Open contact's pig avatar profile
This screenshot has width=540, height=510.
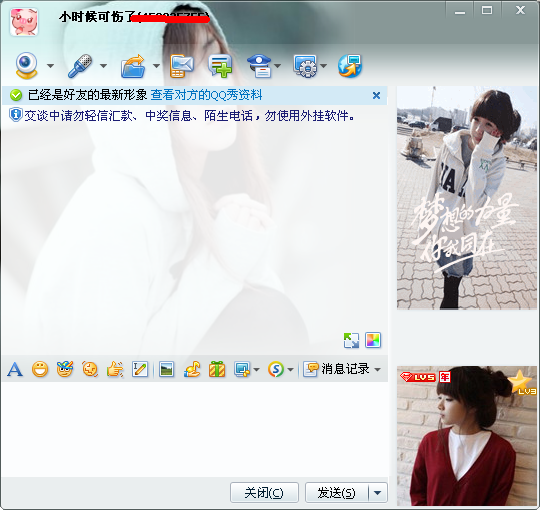pos(24,22)
